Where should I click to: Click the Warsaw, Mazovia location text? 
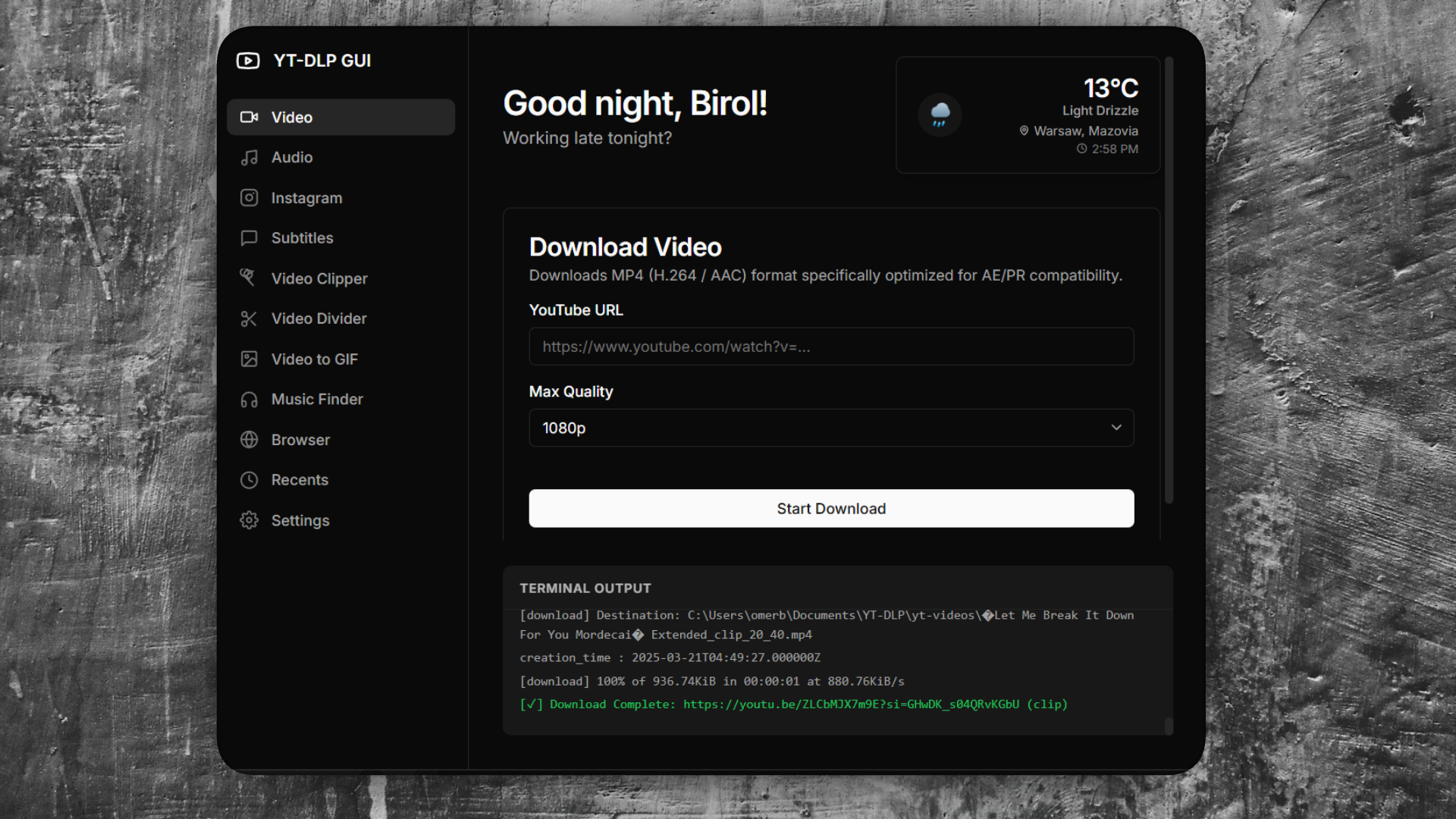click(x=1086, y=131)
